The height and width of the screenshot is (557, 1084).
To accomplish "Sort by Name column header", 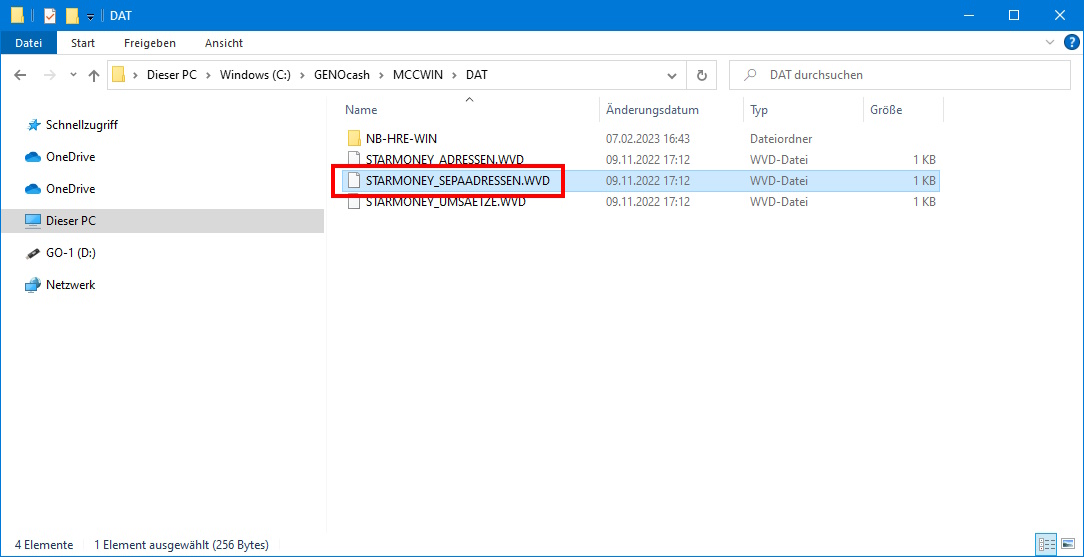I will [x=361, y=110].
